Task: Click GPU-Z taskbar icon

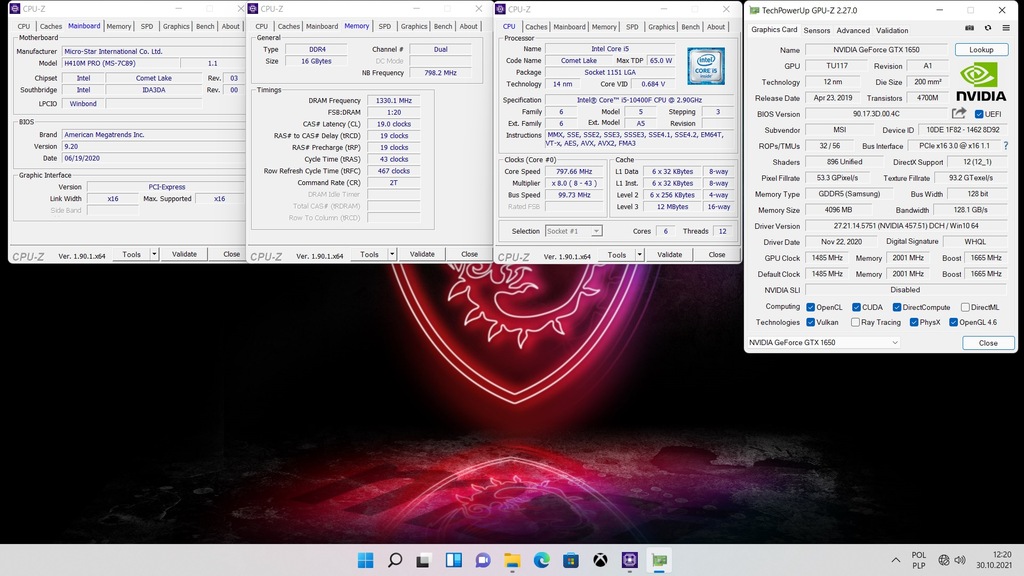Action: (660, 560)
